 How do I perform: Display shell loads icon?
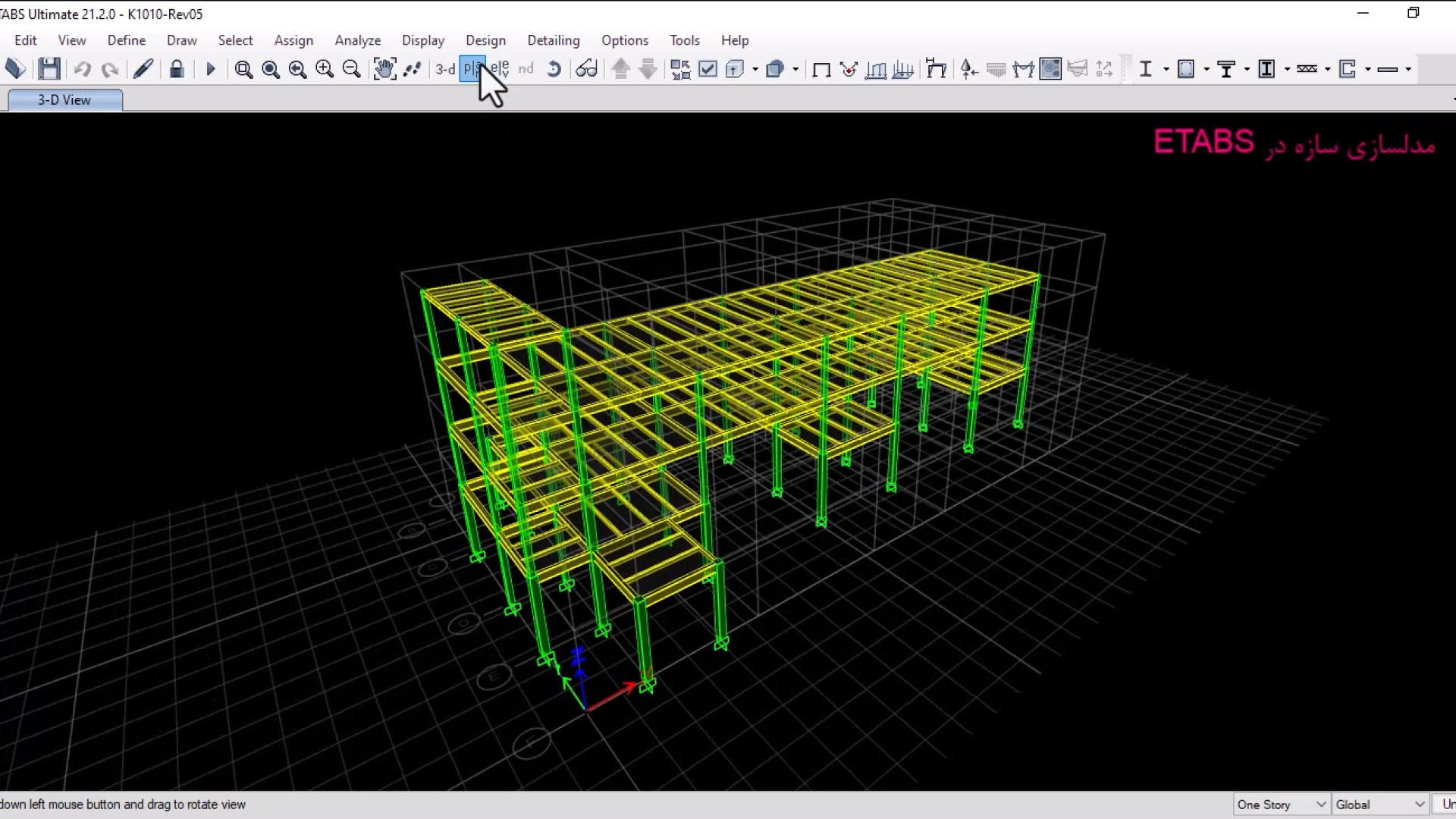903,70
